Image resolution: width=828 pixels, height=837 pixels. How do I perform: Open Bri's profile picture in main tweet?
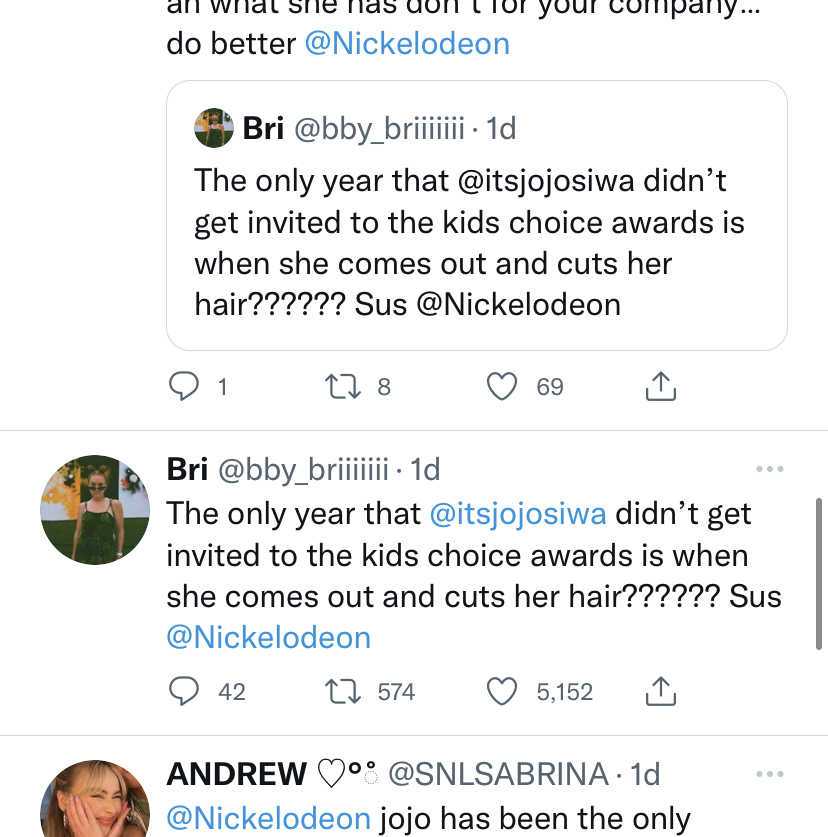click(x=95, y=509)
